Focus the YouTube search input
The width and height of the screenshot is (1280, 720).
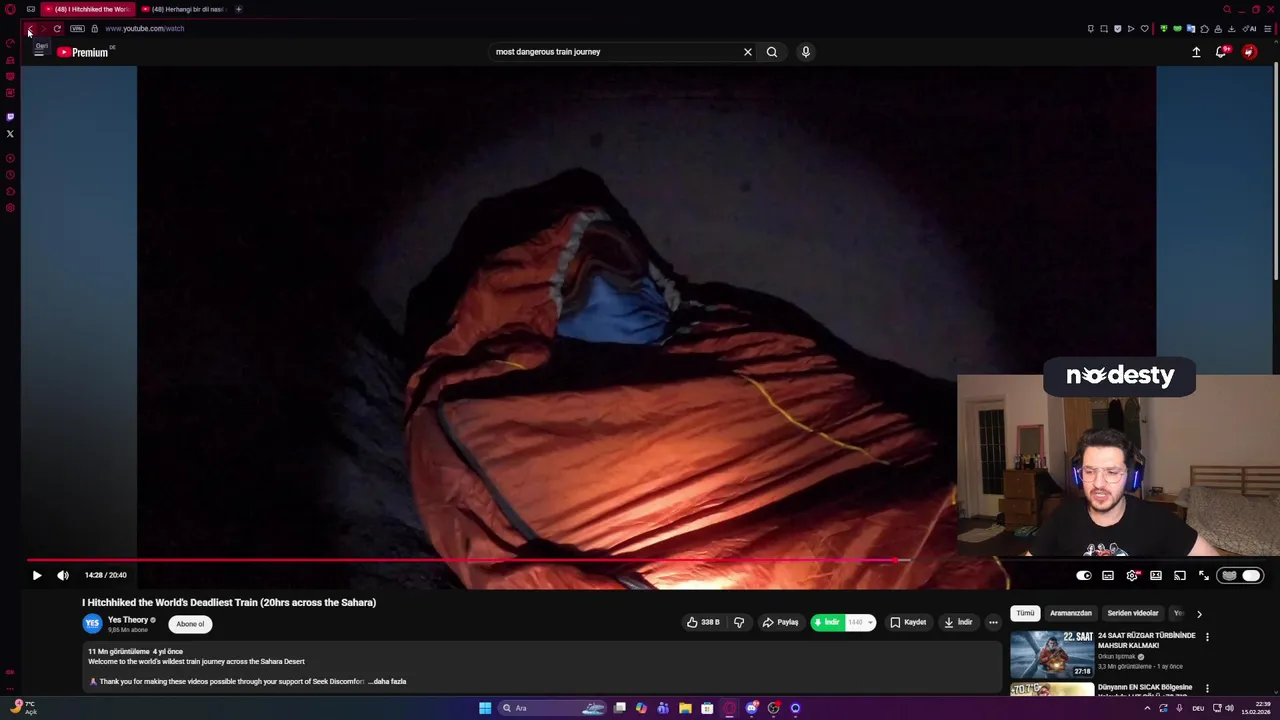click(x=615, y=52)
